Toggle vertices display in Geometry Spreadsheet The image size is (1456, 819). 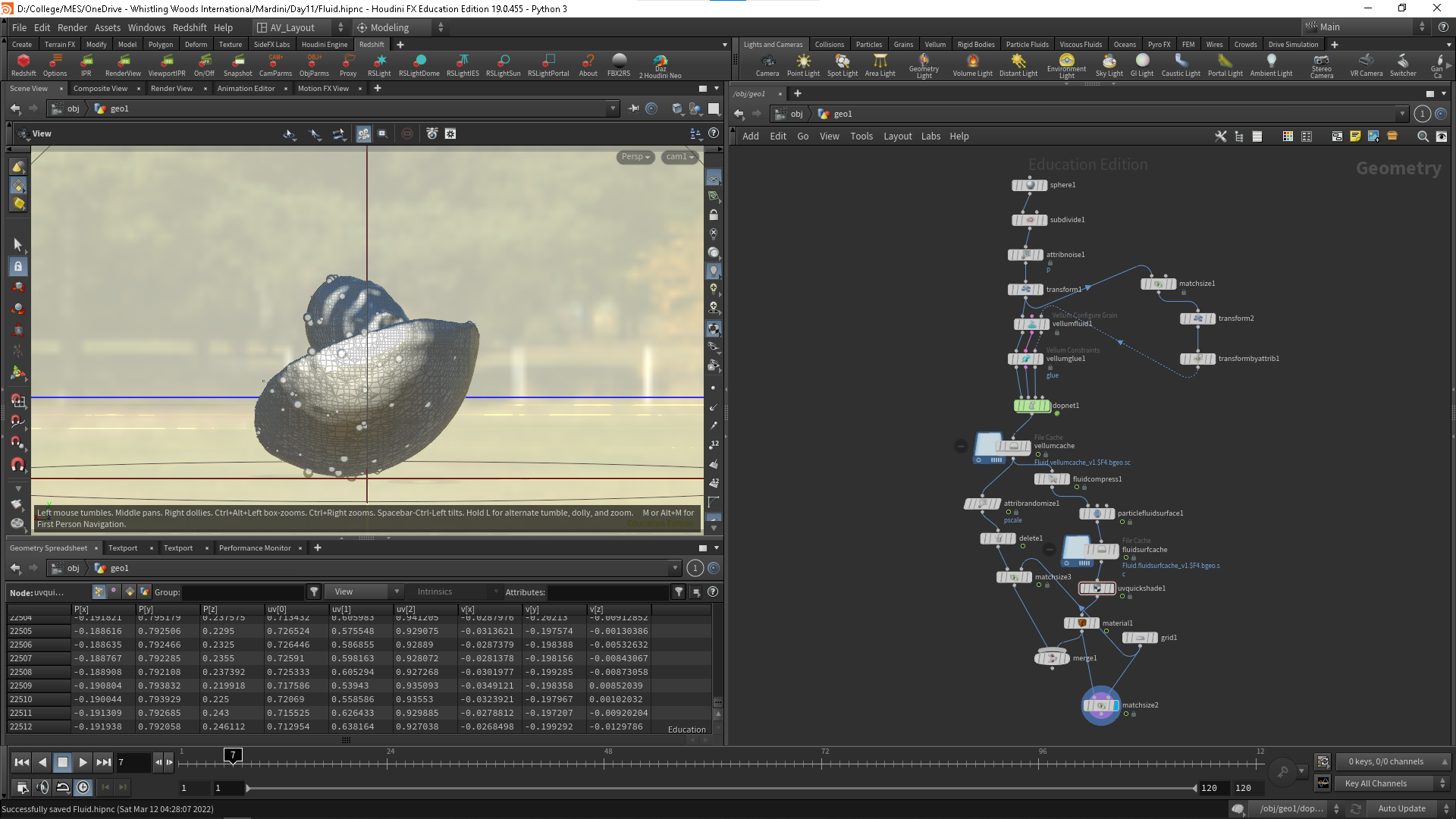point(114,591)
